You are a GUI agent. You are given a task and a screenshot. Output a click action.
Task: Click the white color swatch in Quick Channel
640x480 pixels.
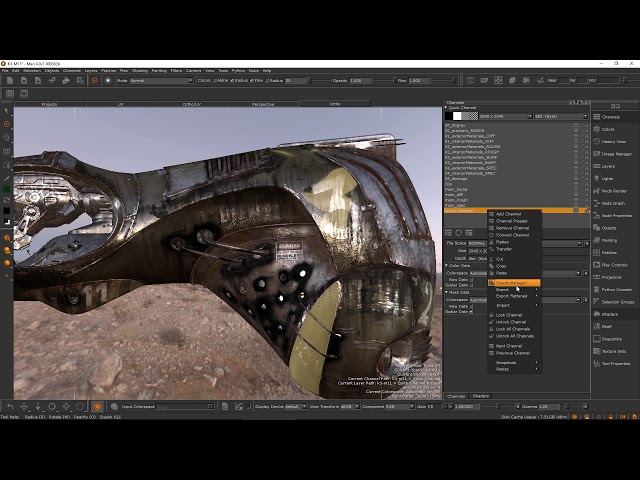457,116
